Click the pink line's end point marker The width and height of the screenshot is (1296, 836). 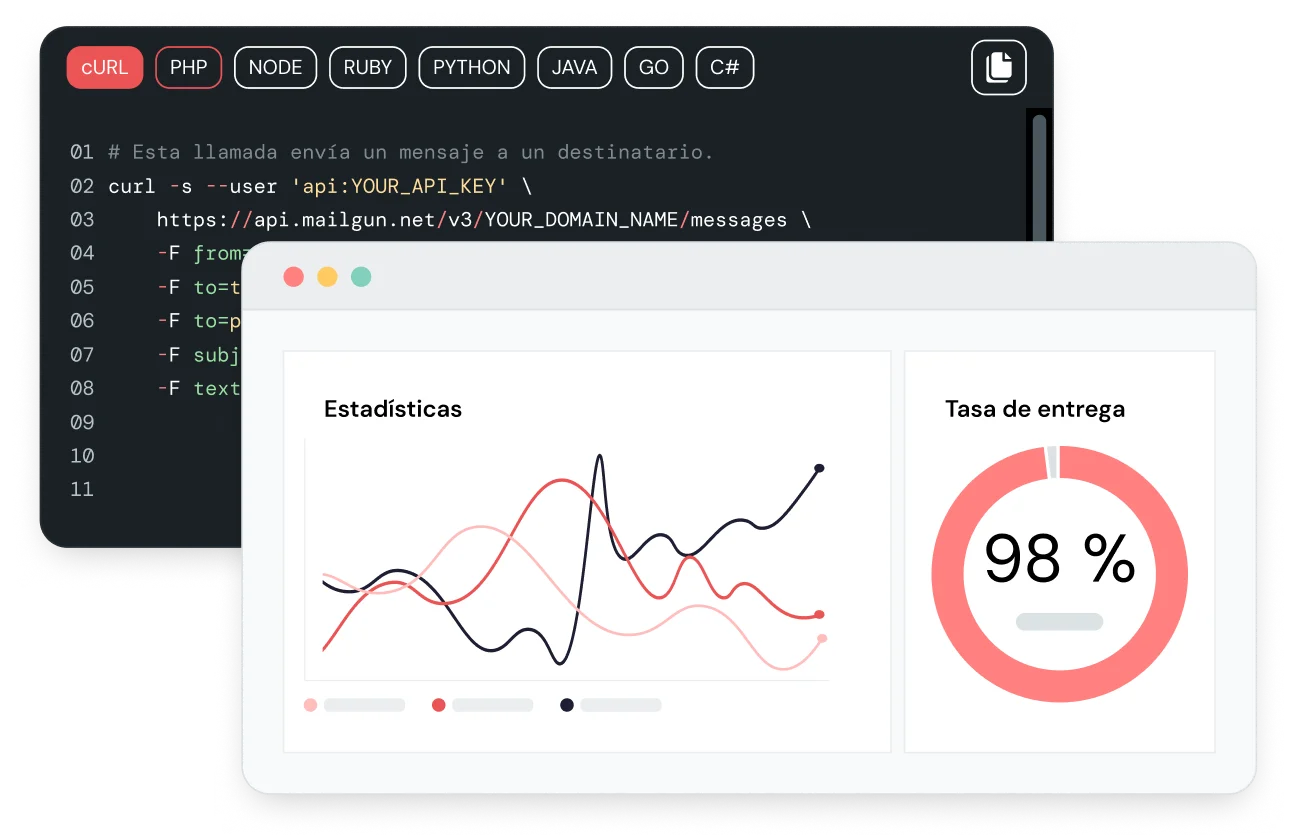[x=822, y=638]
